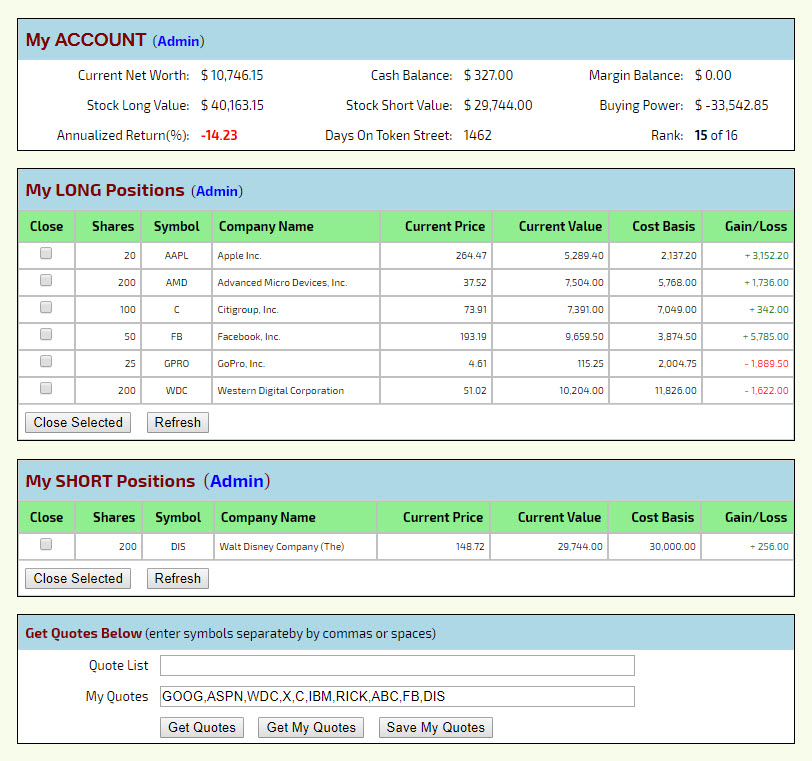The width and height of the screenshot is (812, 761).
Task: Select the Citigroup row close checkbox
Action: pyautogui.click(x=46, y=308)
